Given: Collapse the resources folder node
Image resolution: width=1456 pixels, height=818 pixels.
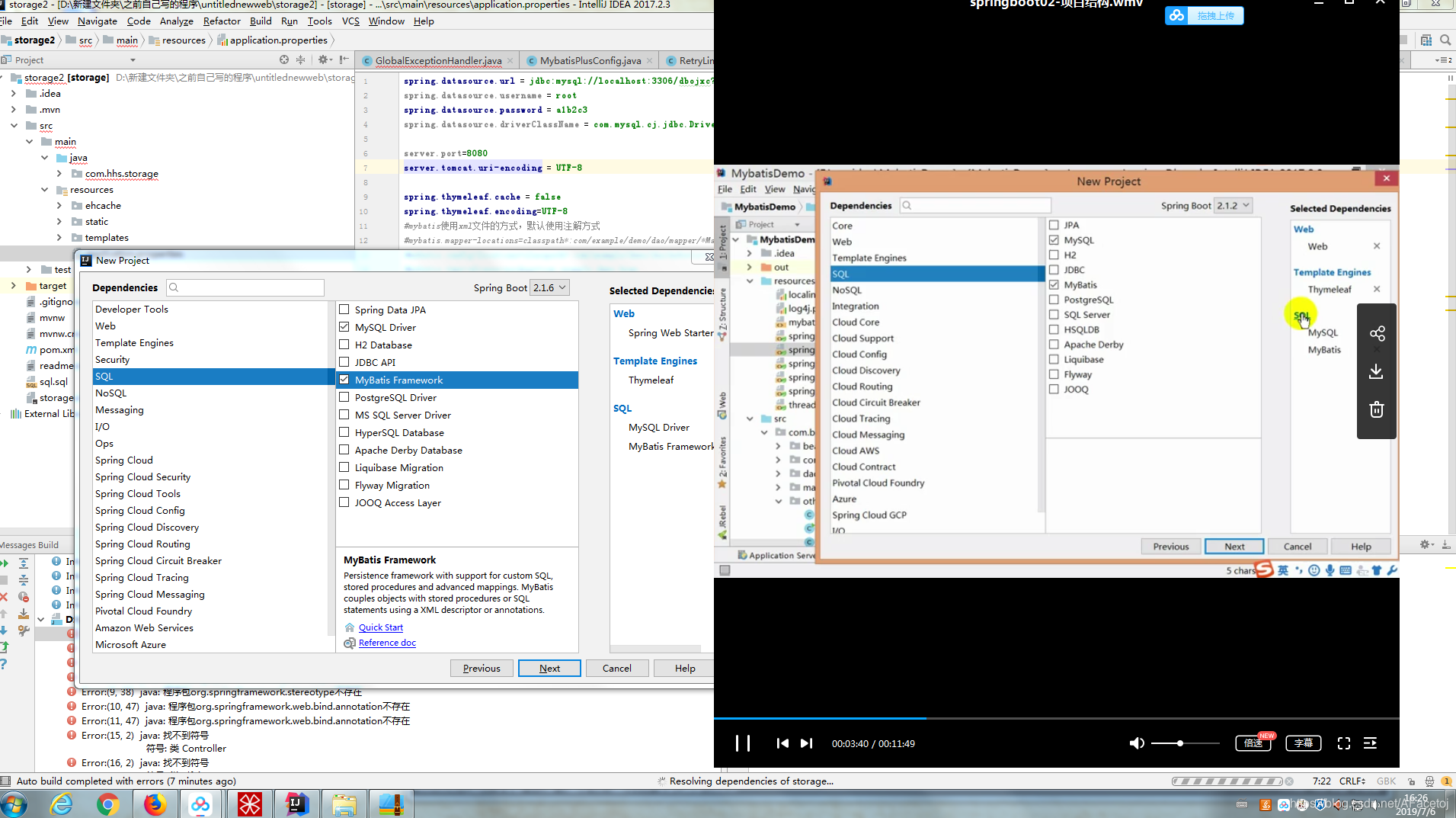Looking at the screenshot, I should [45, 189].
